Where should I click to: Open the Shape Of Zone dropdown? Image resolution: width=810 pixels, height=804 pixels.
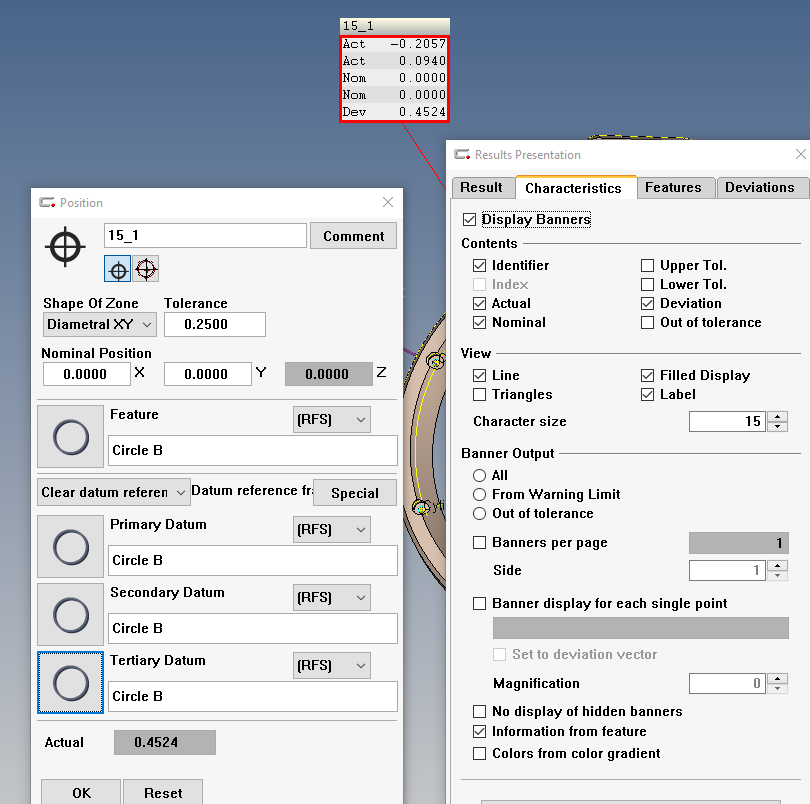tap(100, 324)
